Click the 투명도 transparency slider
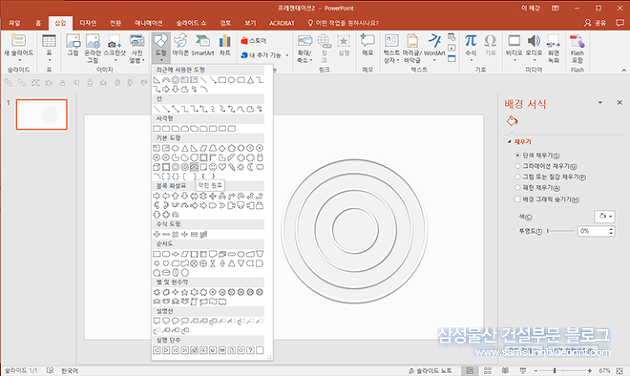 pos(561,231)
